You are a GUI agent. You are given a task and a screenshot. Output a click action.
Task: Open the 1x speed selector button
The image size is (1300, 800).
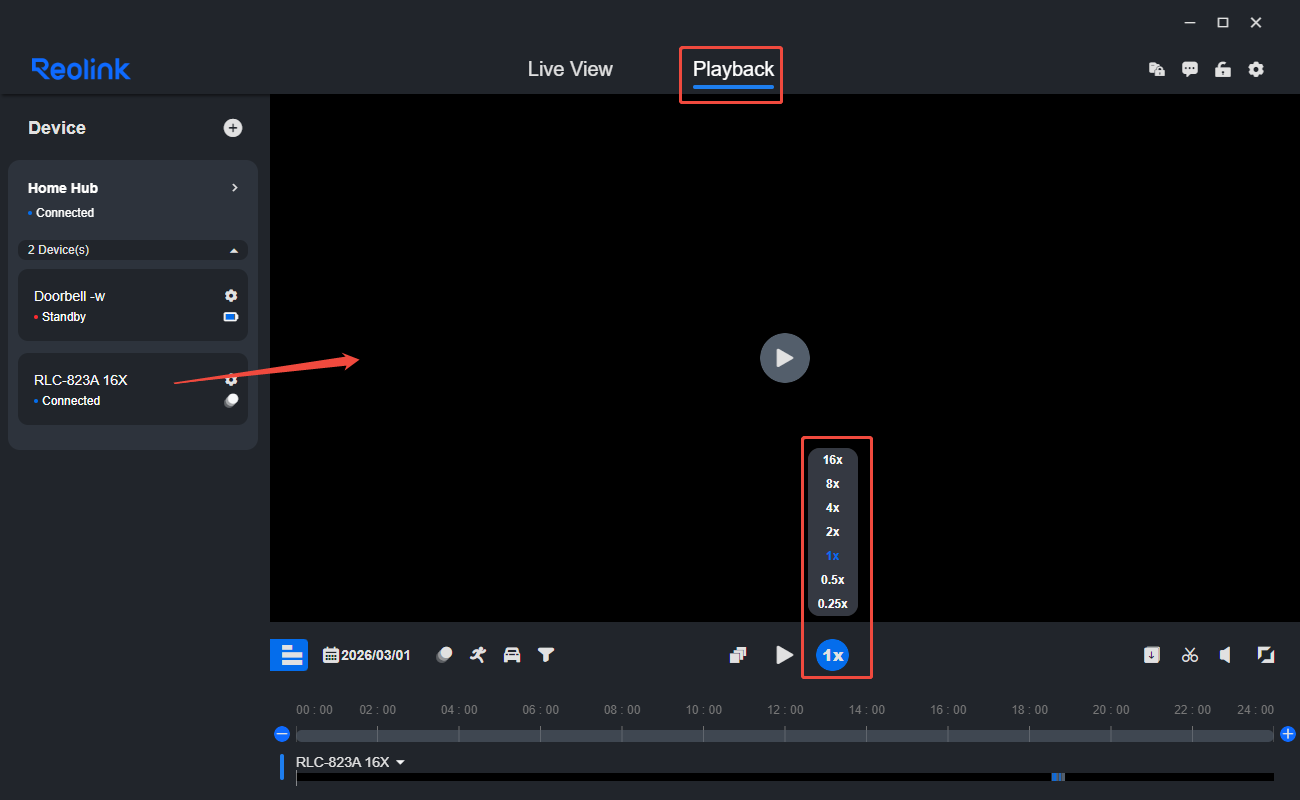[832, 656]
